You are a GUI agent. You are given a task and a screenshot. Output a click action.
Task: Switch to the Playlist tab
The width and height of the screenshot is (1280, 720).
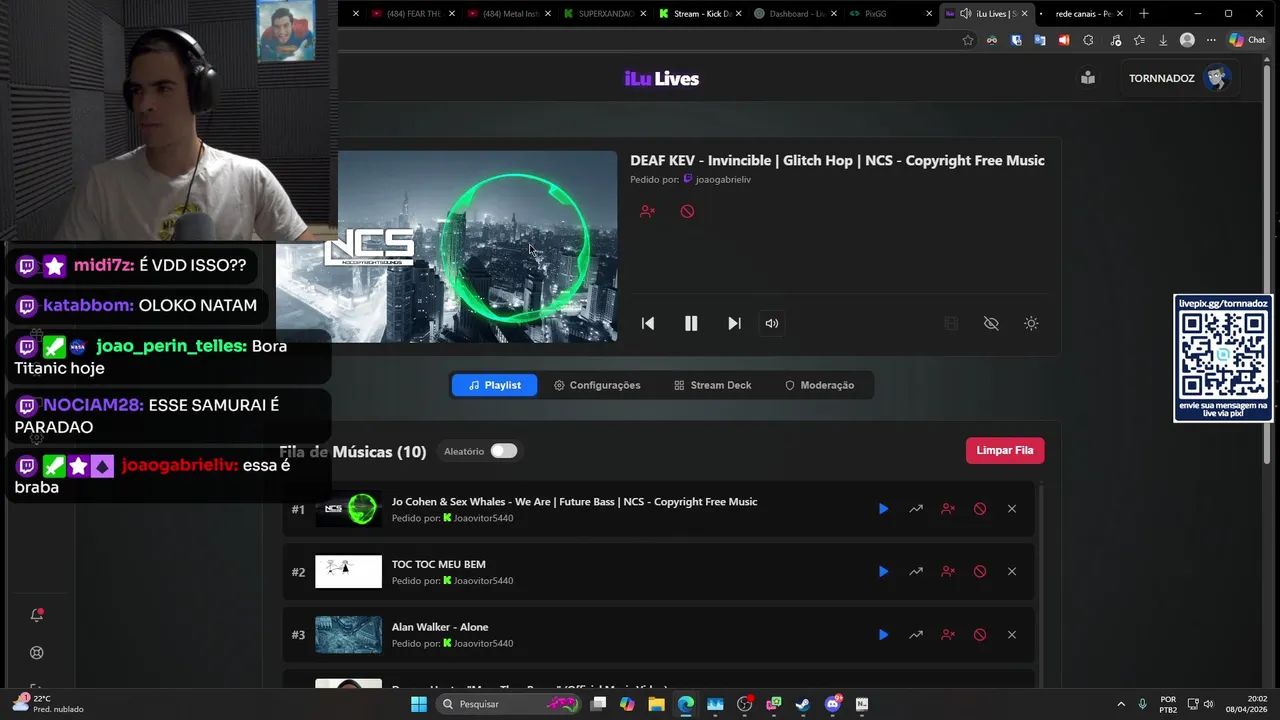(x=494, y=385)
